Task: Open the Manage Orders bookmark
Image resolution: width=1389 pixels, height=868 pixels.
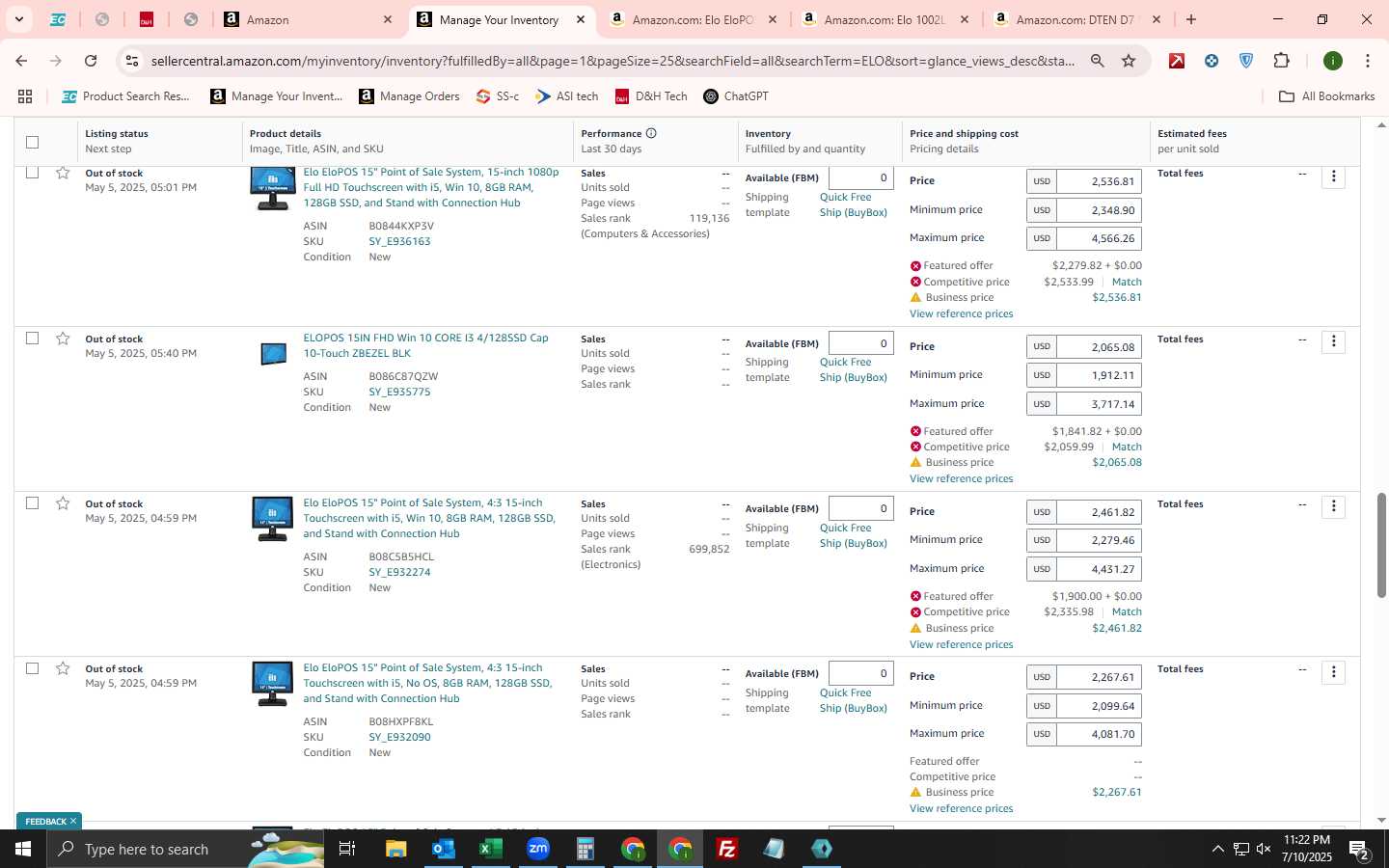Action: pos(409,96)
